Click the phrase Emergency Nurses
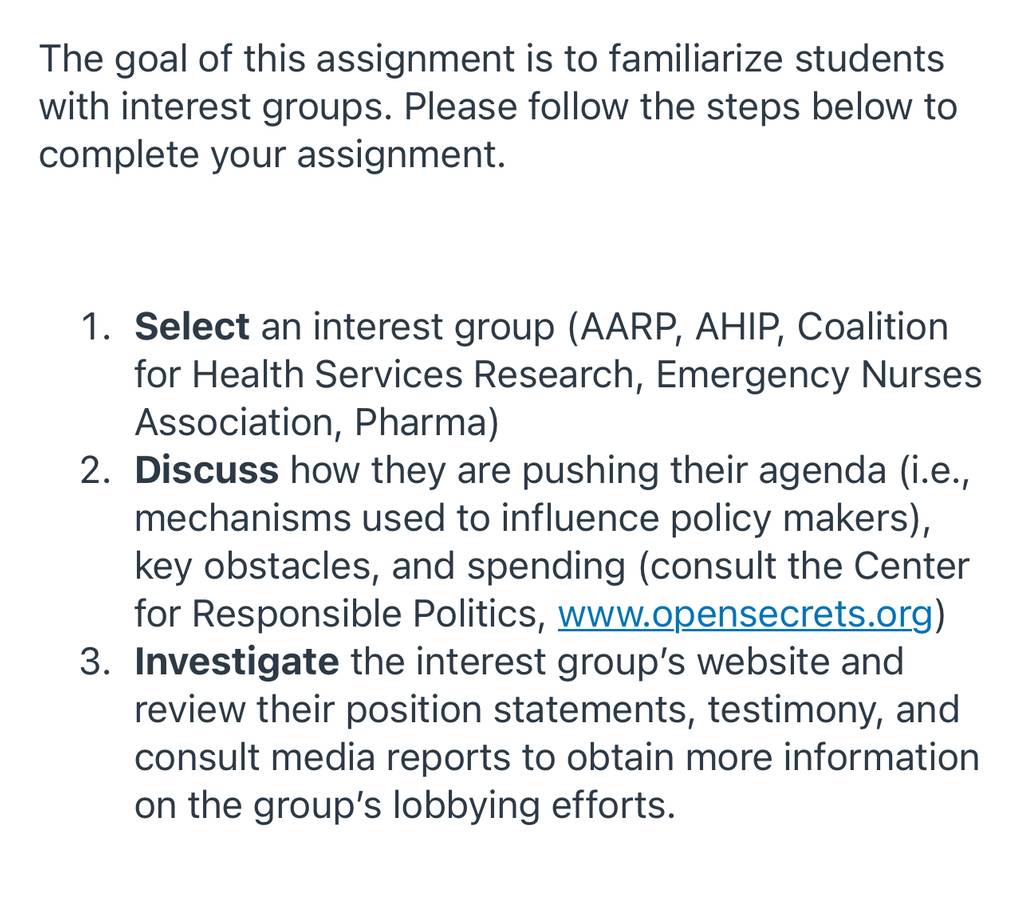1024x903 pixels. point(818,376)
